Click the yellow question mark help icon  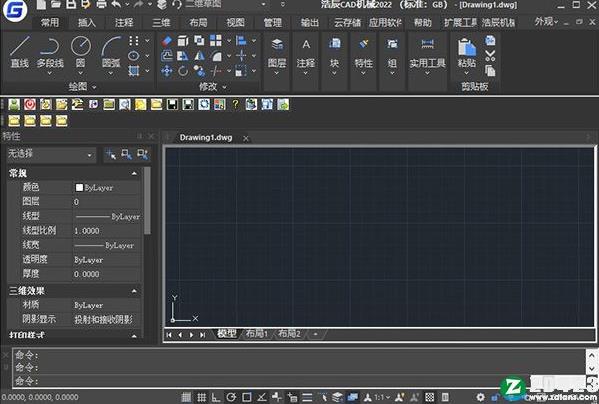235,104
